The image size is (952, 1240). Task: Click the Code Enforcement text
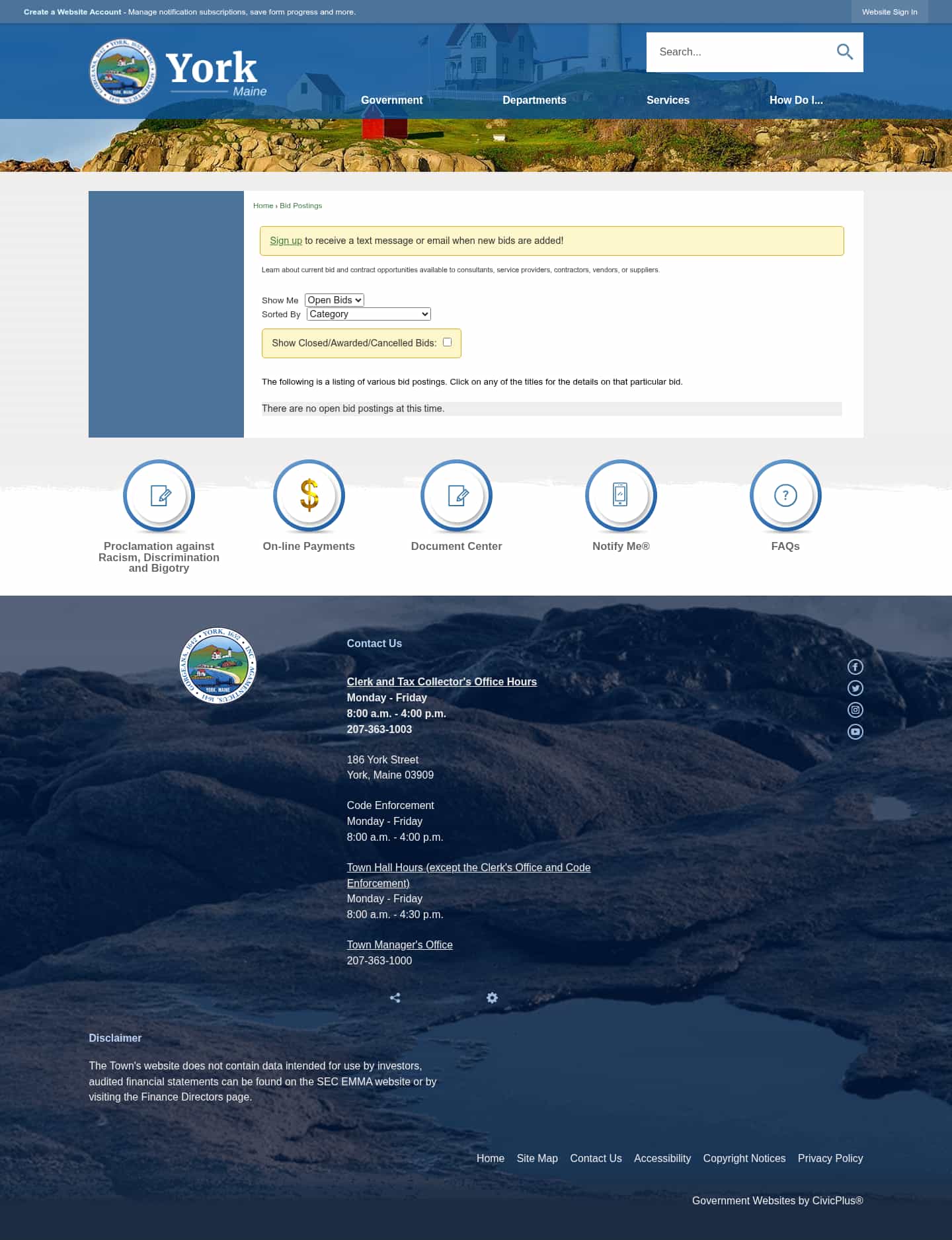point(391,805)
